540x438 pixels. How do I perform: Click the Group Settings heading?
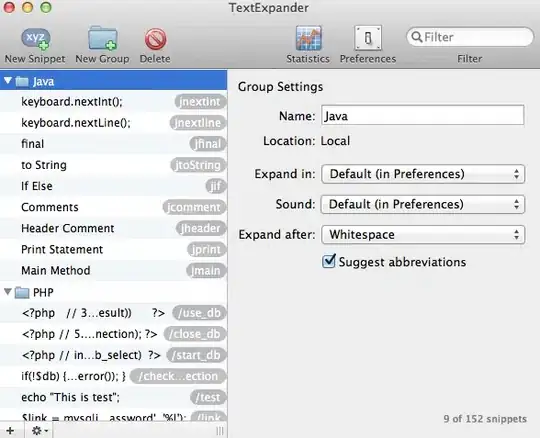pyautogui.click(x=280, y=87)
